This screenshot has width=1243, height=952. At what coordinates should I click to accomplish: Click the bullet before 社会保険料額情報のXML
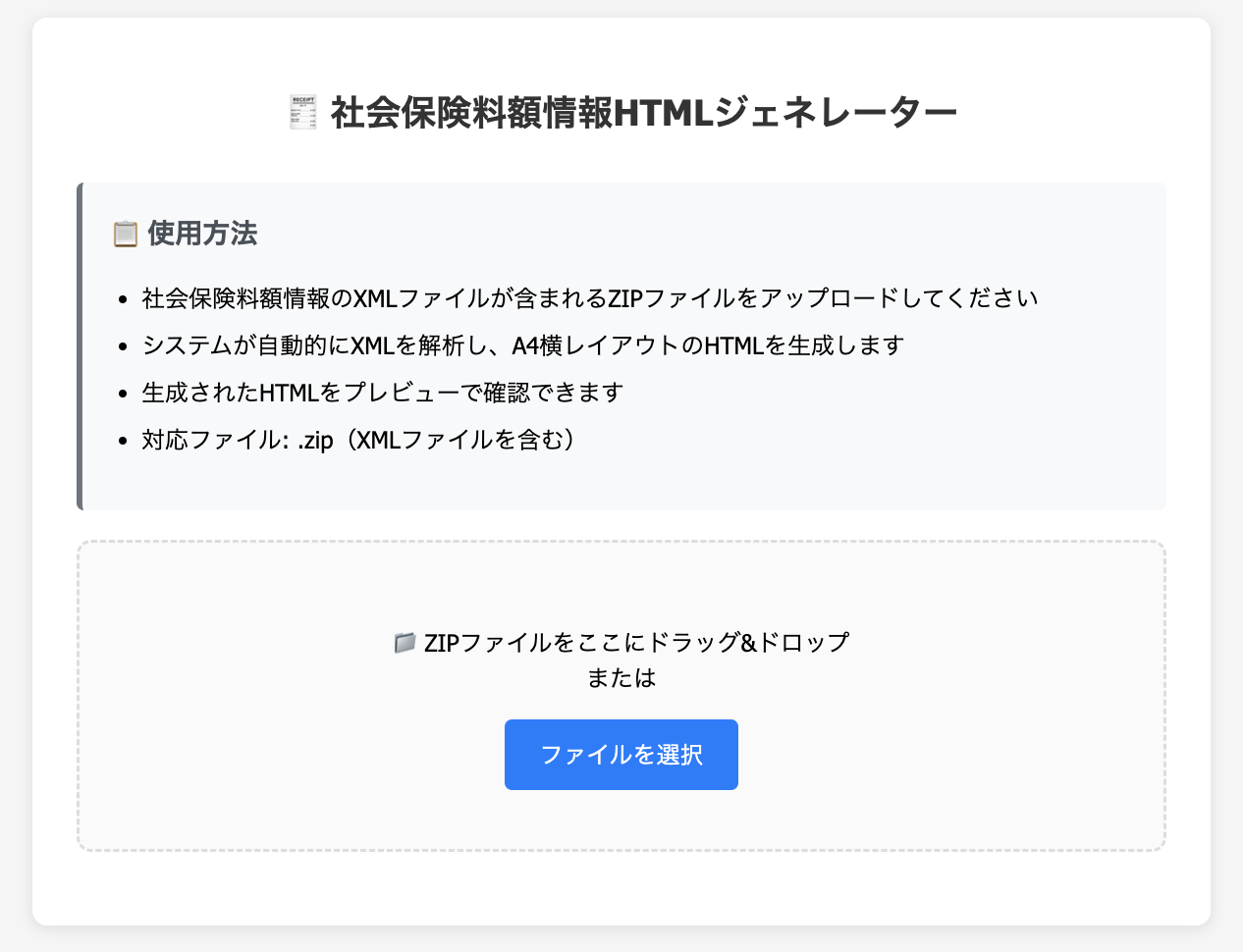[123, 298]
